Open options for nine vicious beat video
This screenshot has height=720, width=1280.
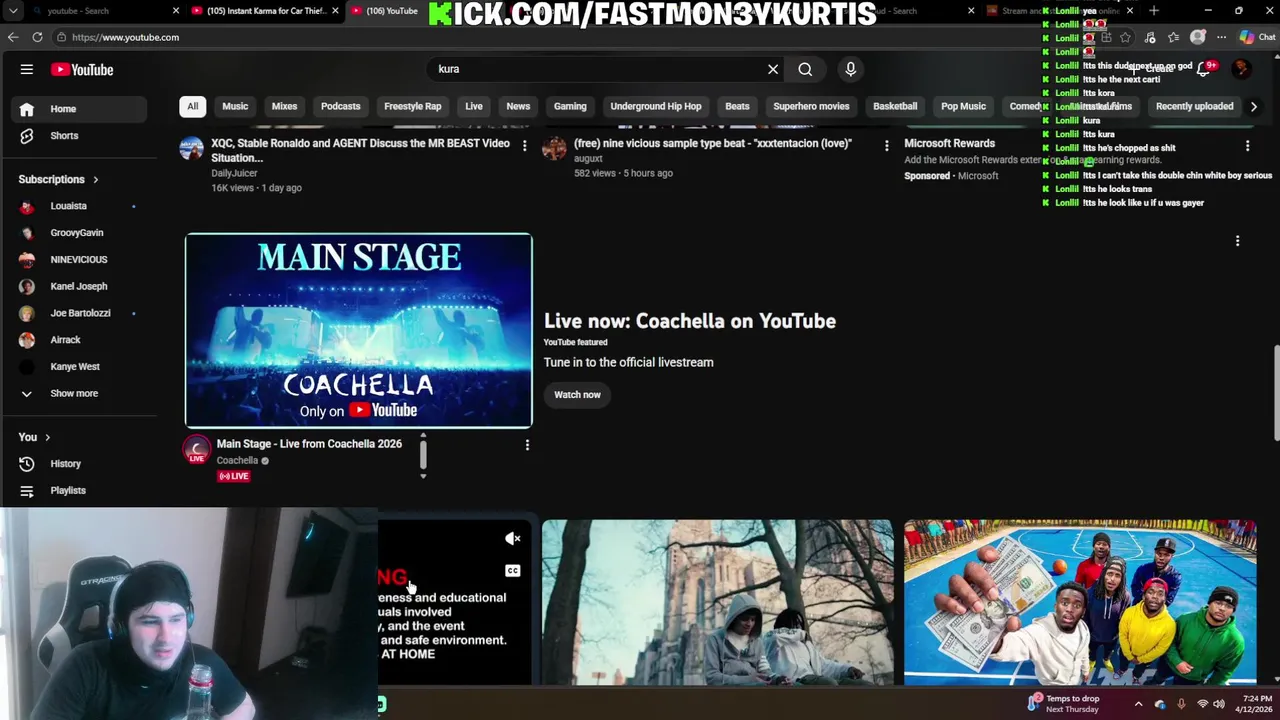coord(886,146)
